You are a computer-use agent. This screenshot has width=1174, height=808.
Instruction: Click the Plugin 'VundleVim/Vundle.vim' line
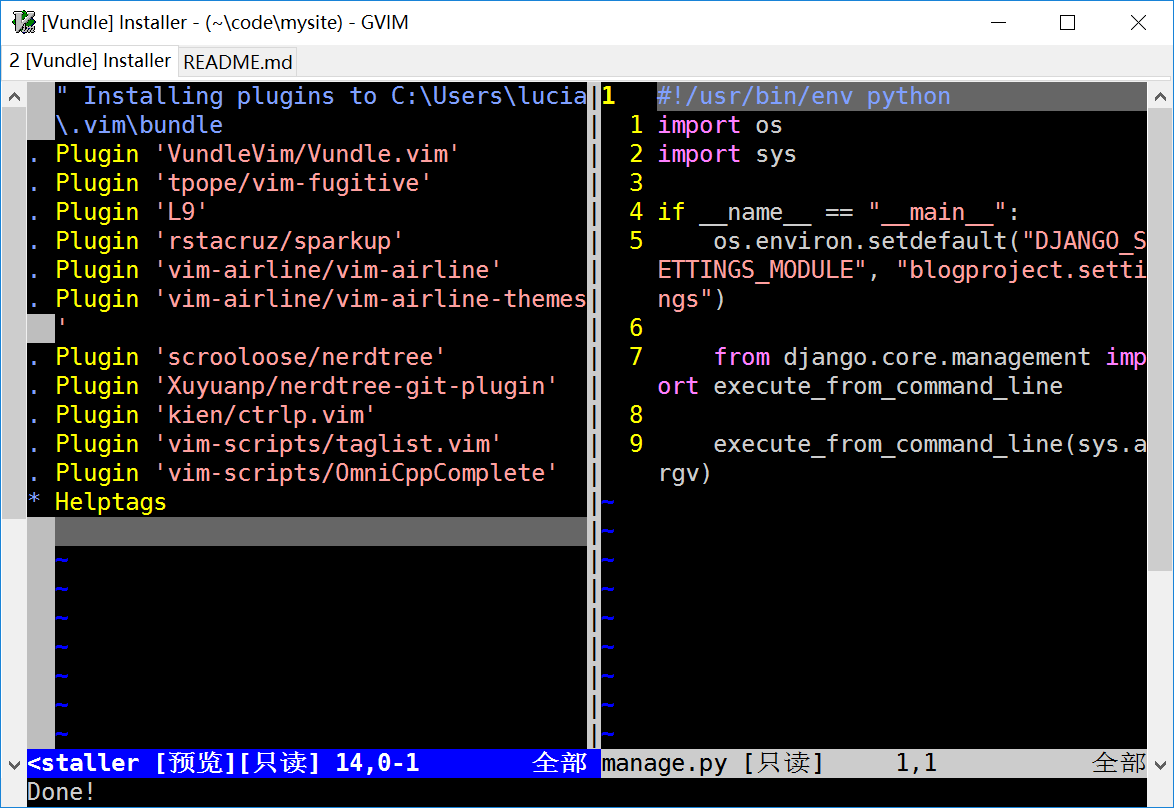(257, 154)
